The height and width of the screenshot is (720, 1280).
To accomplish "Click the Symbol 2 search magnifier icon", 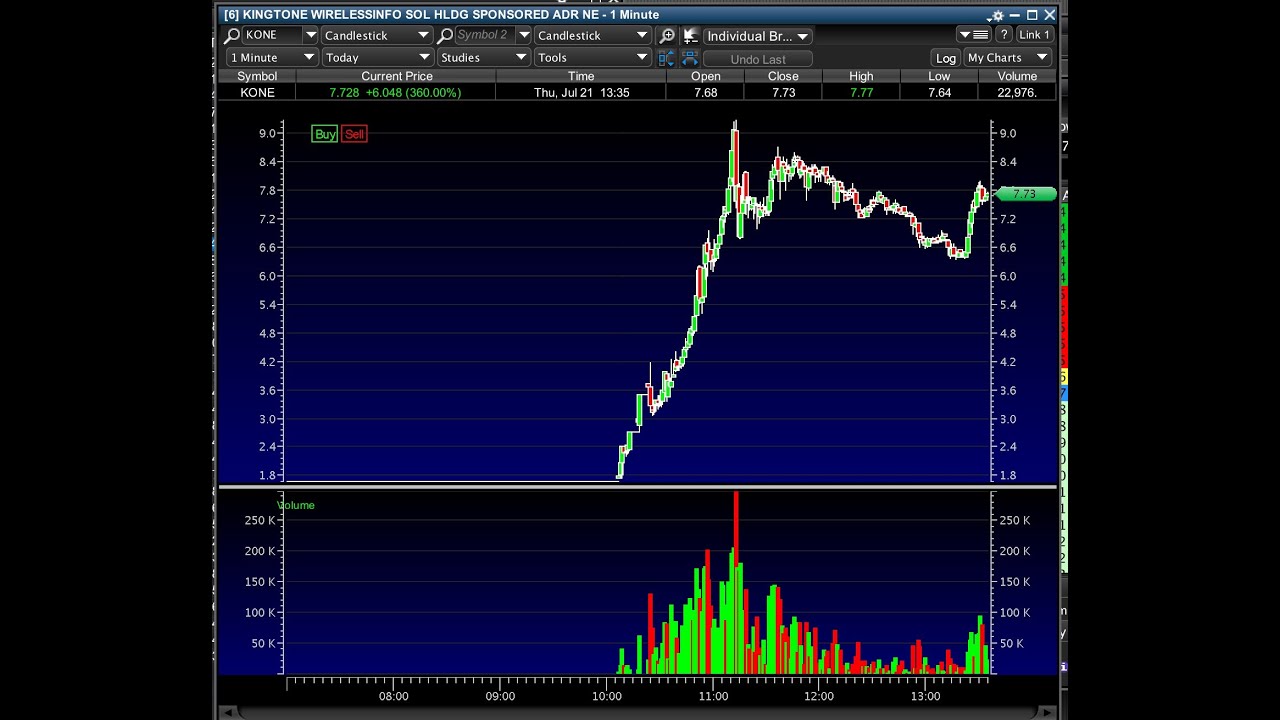I will pos(445,35).
